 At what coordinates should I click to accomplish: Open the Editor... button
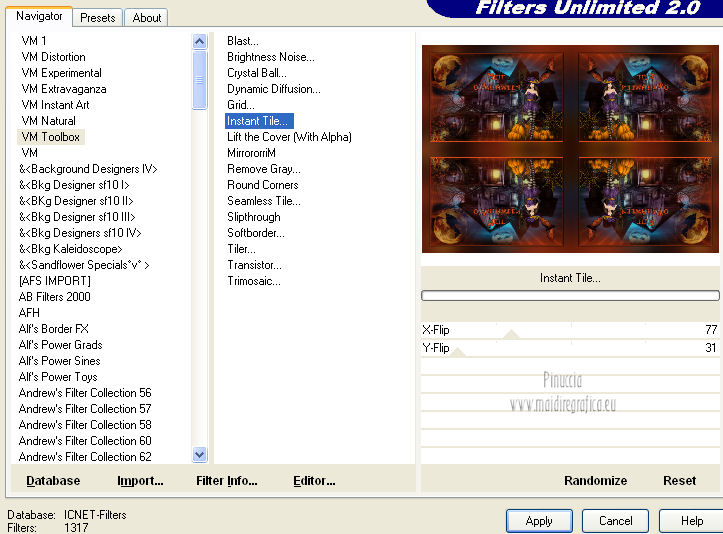coord(314,481)
